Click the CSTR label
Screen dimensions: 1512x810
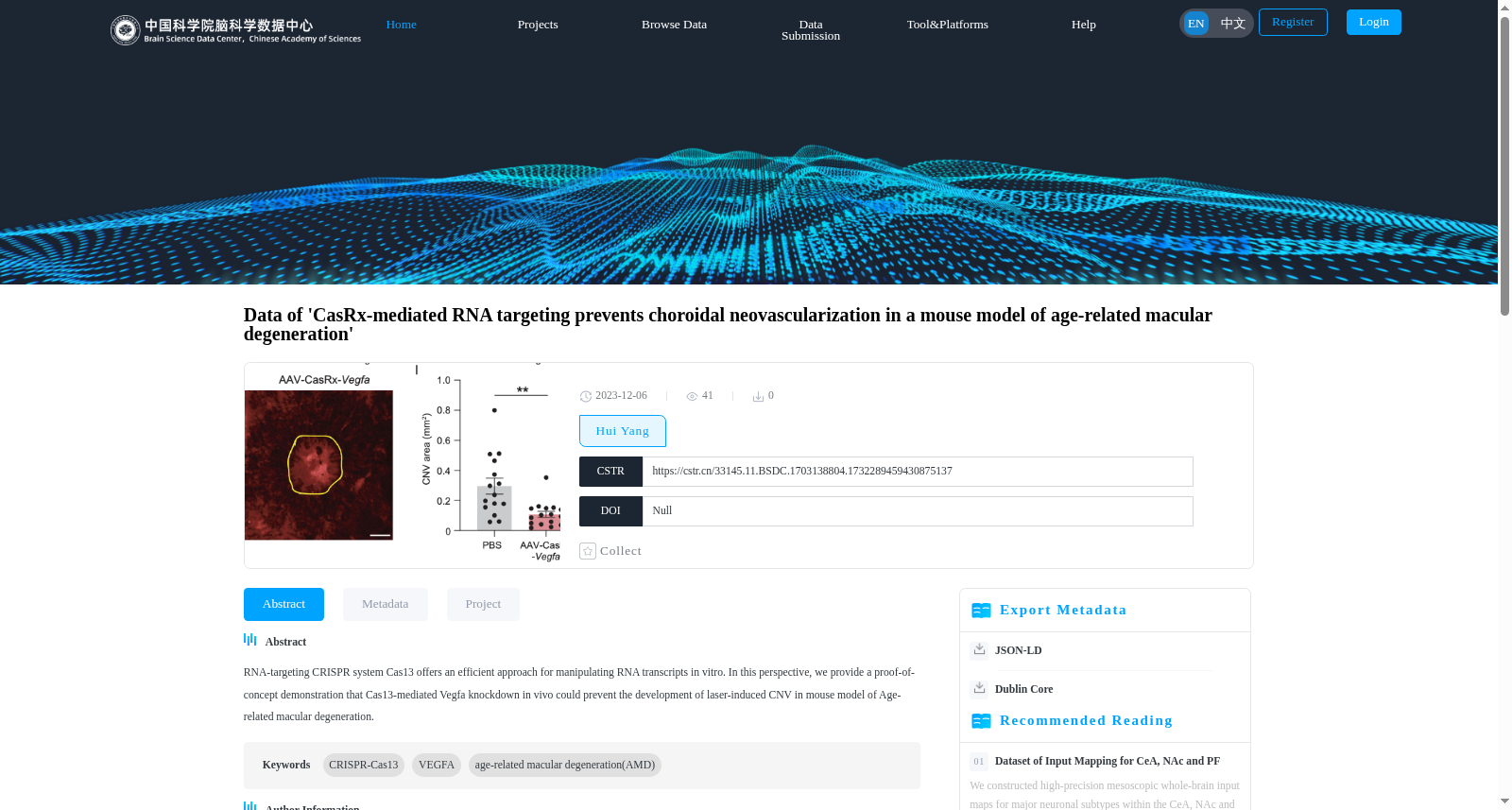coord(610,472)
